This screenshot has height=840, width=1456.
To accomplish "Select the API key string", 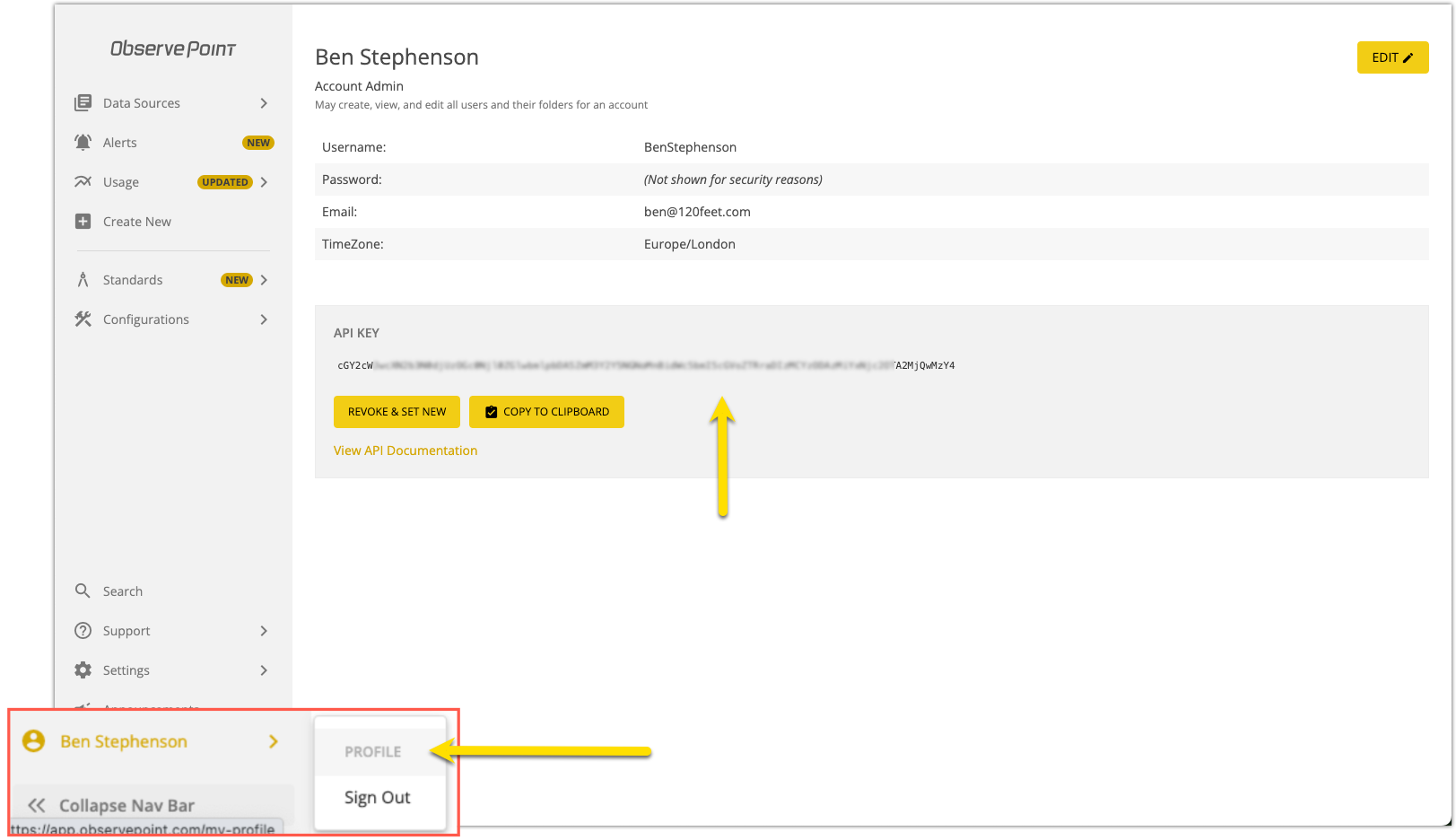I will (646, 365).
